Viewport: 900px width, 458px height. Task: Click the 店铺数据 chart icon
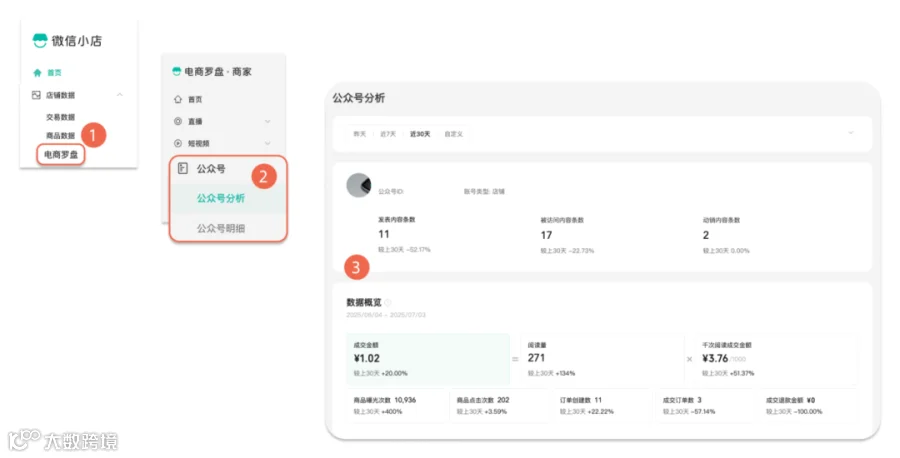(36, 95)
